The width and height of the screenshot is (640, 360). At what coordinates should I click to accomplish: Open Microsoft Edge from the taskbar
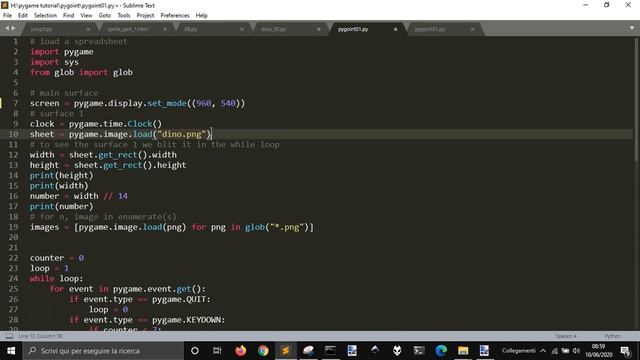pos(441,351)
